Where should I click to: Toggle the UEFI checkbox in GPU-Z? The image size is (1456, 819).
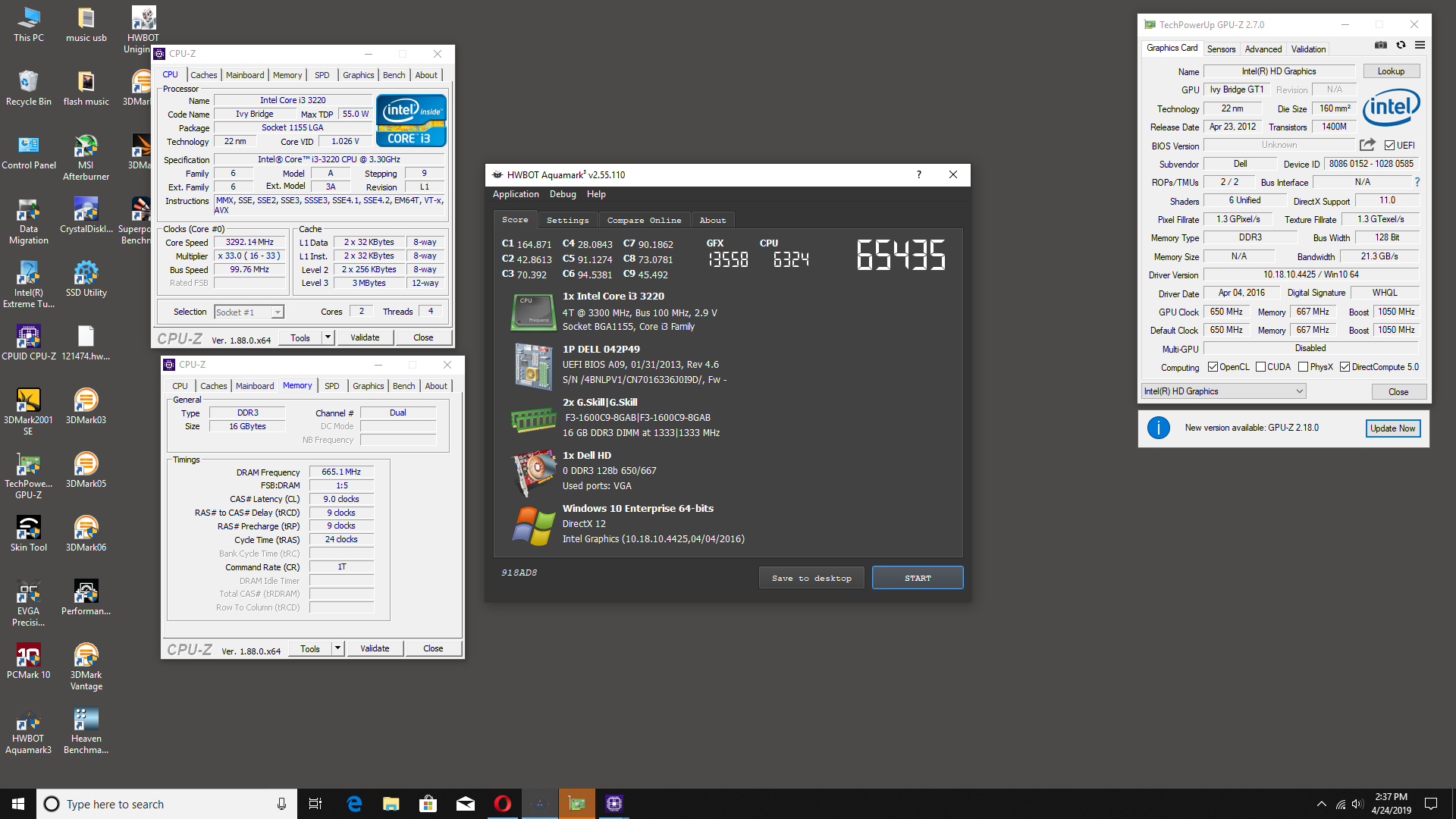coord(1389,146)
